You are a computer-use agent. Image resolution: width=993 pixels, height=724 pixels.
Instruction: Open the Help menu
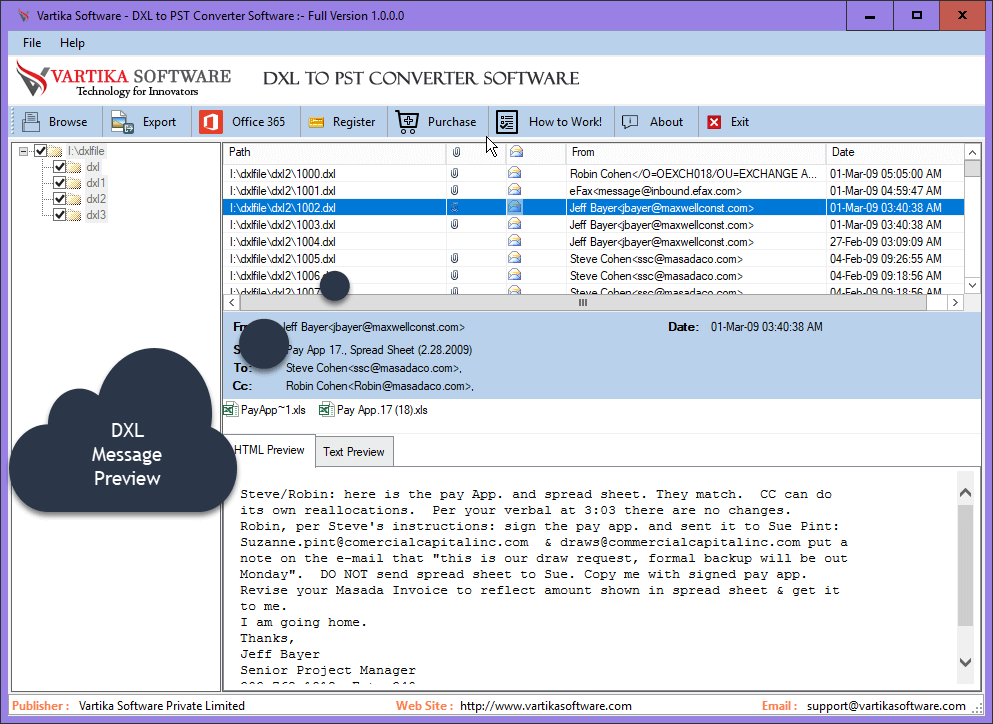coord(72,43)
